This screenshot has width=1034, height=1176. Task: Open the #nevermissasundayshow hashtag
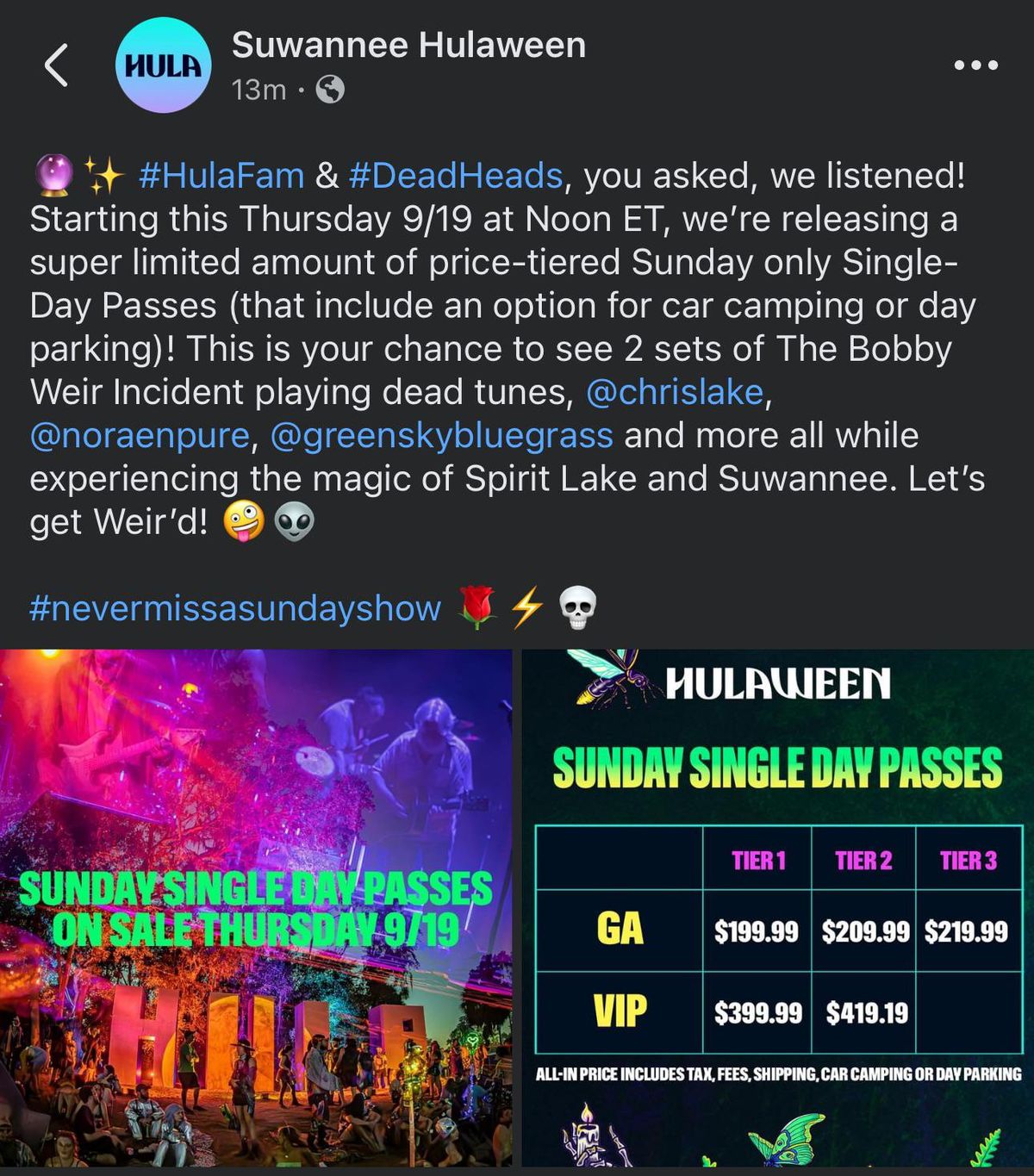[x=235, y=608]
